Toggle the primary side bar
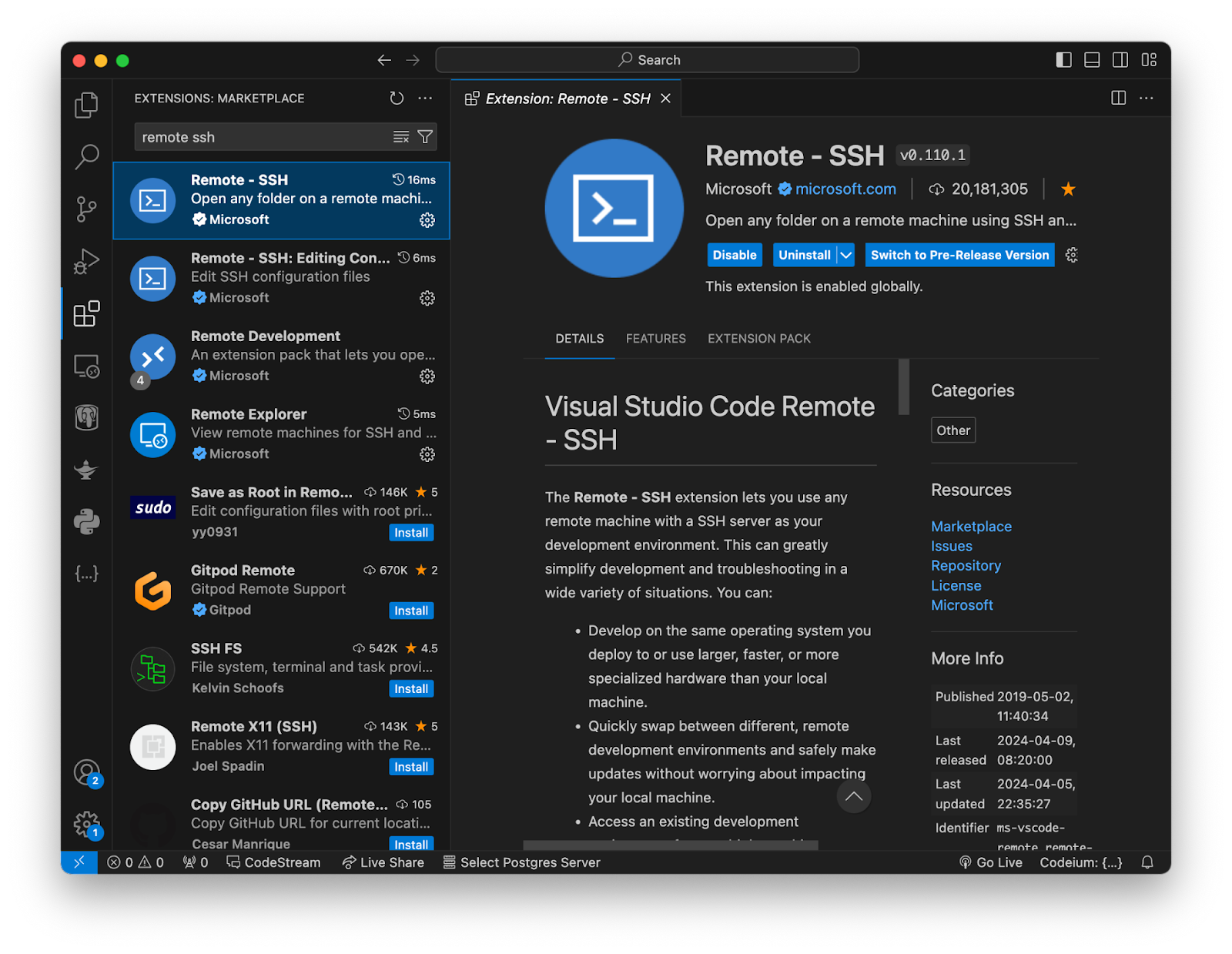Viewport: 1232px width, 954px height. pos(1063,60)
